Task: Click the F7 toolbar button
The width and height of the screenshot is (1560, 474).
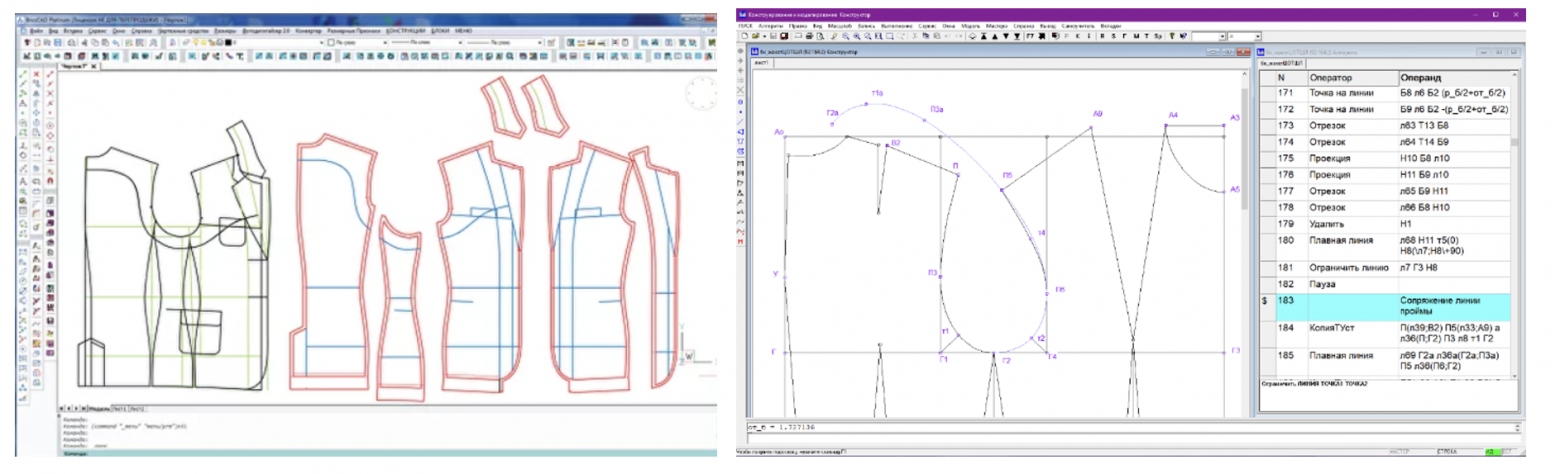Action: pyautogui.click(x=1030, y=36)
